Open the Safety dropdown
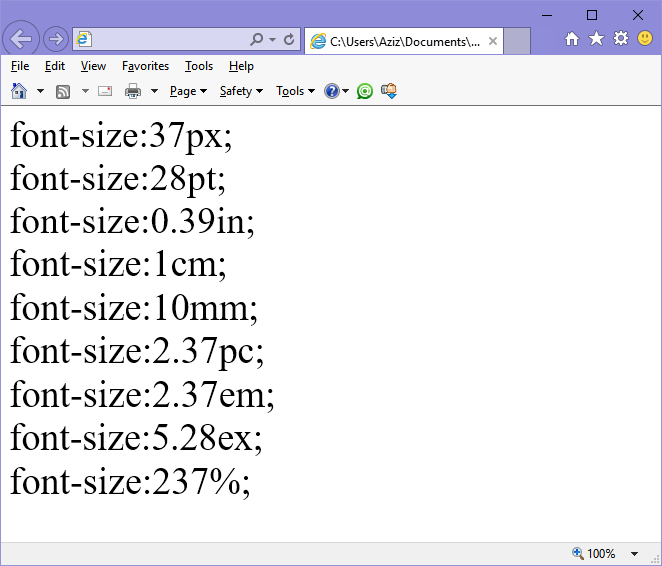The height and width of the screenshot is (566, 662). point(241,91)
